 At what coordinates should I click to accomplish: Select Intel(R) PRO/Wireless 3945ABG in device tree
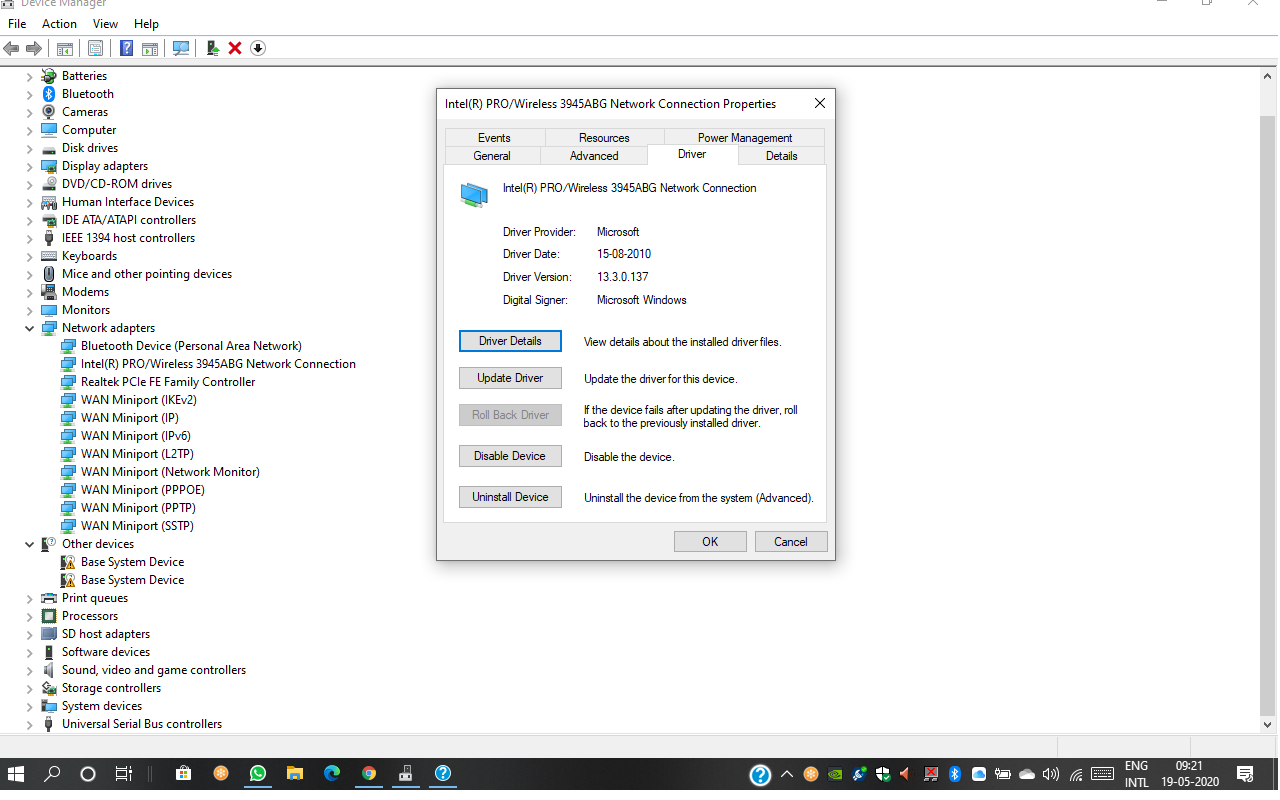(218, 364)
